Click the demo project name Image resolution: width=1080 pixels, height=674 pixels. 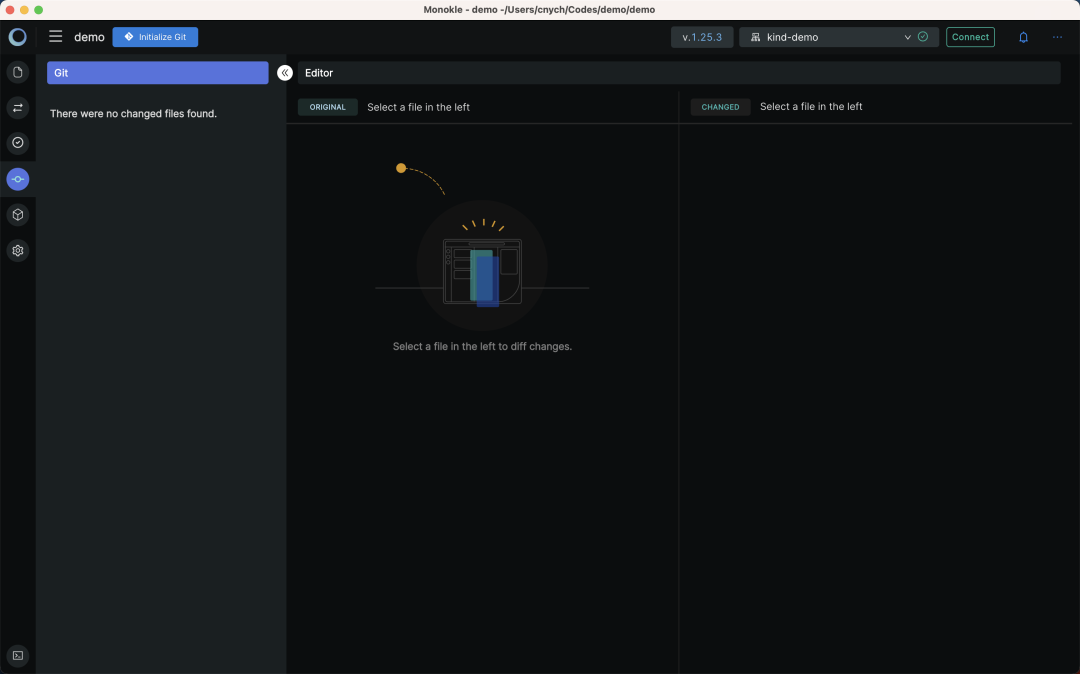coord(90,37)
